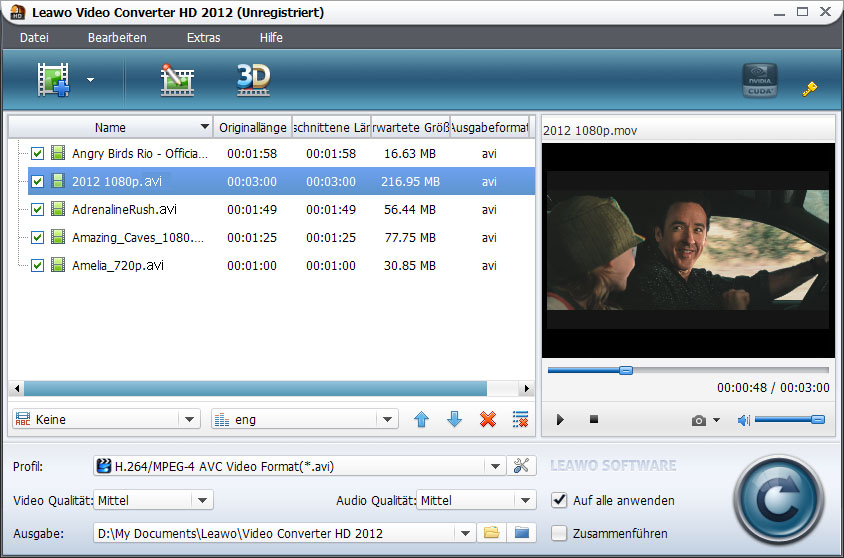Clear all files from the list icon
The width and height of the screenshot is (844, 558).
tap(521, 419)
